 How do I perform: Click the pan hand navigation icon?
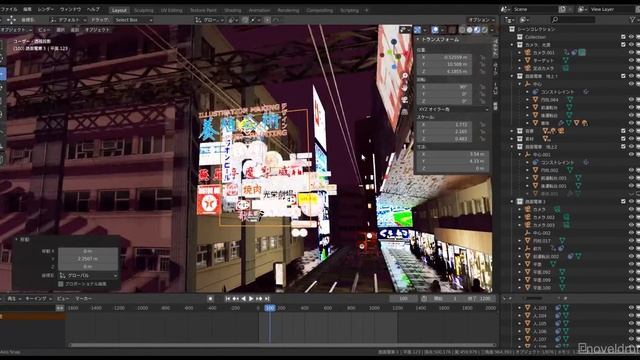click(404, 88)
